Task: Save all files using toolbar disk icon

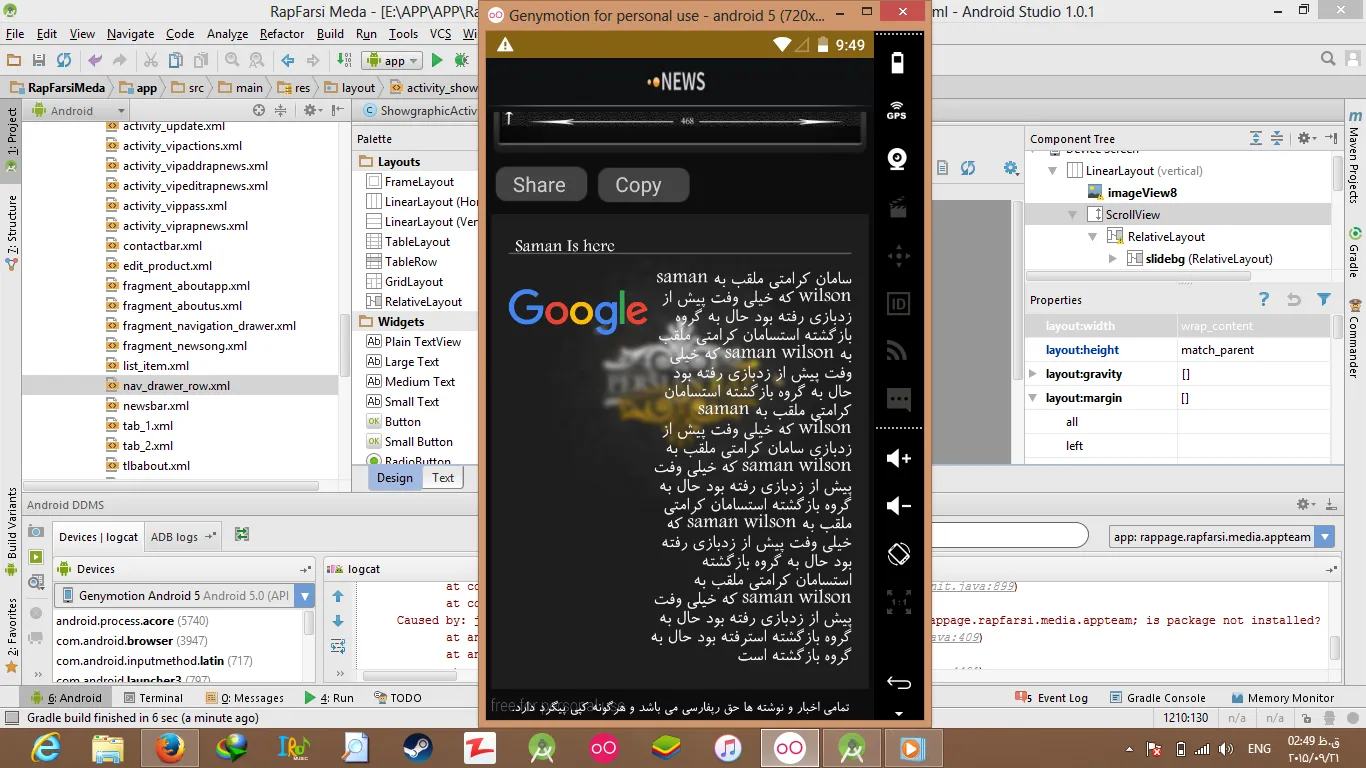Action: tap(38, 60)
